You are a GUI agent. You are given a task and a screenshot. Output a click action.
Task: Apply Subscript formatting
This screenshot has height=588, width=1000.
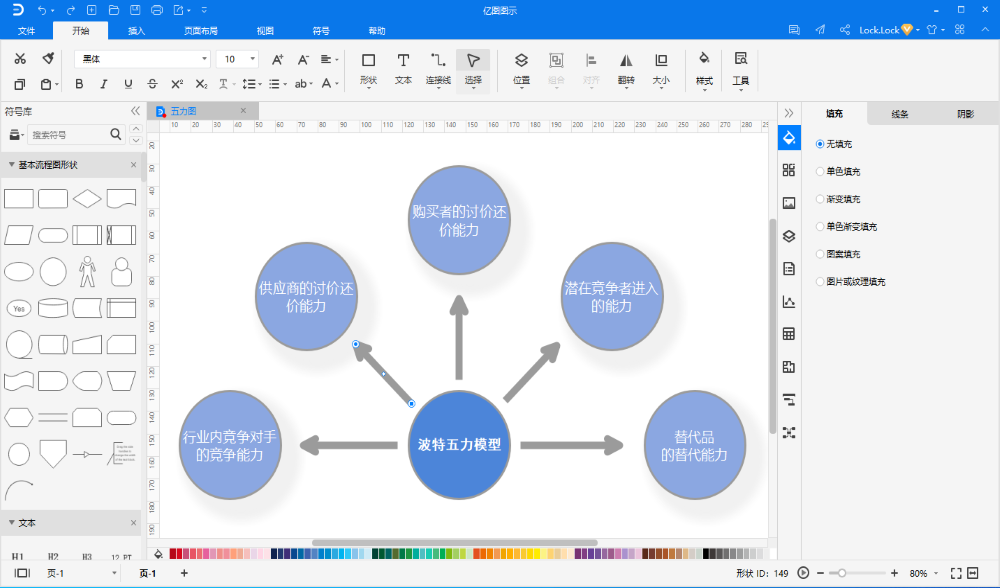[x=201, y=84]
